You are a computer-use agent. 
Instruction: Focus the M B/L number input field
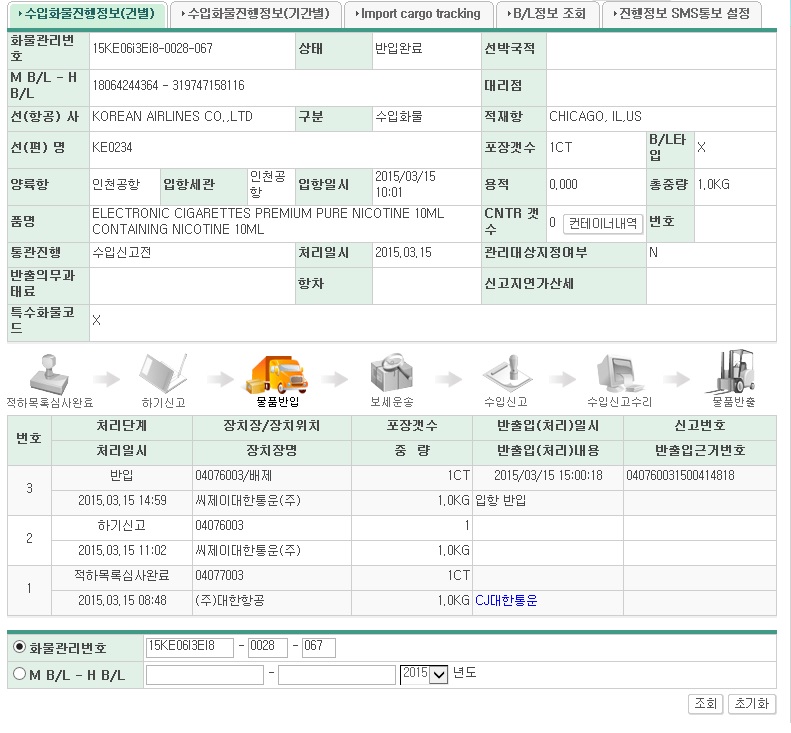205,674
